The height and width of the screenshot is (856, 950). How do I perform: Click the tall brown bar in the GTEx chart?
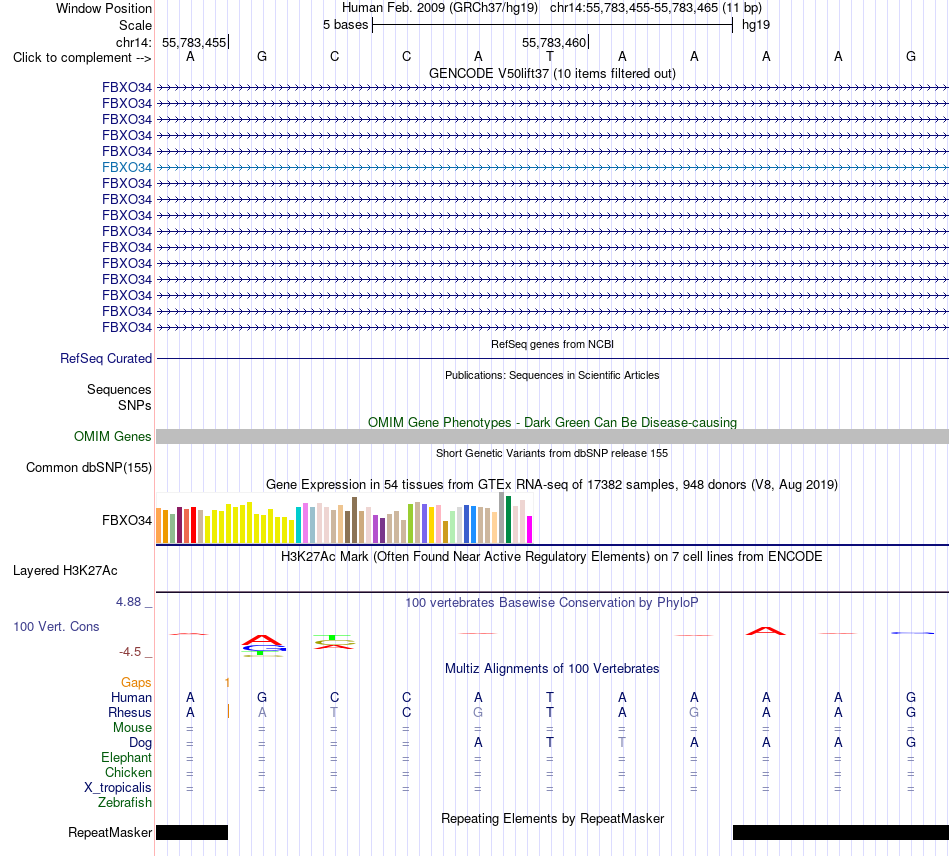pos(354,520)
